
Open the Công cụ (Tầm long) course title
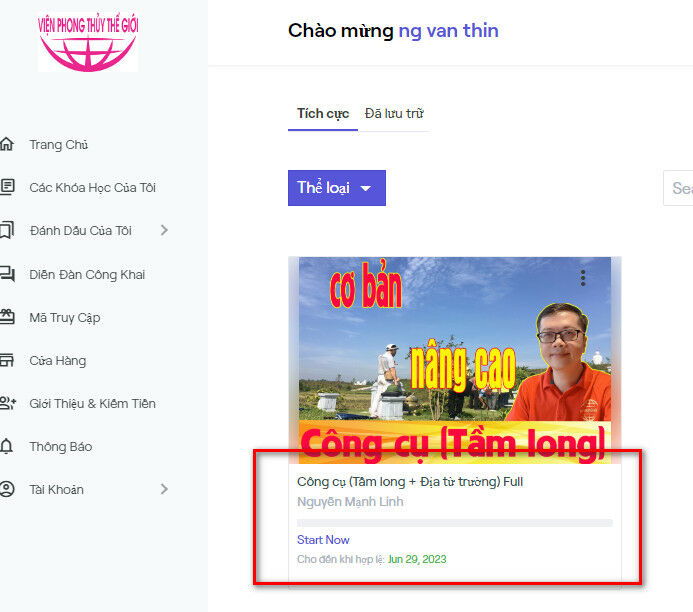click(410, 482)
